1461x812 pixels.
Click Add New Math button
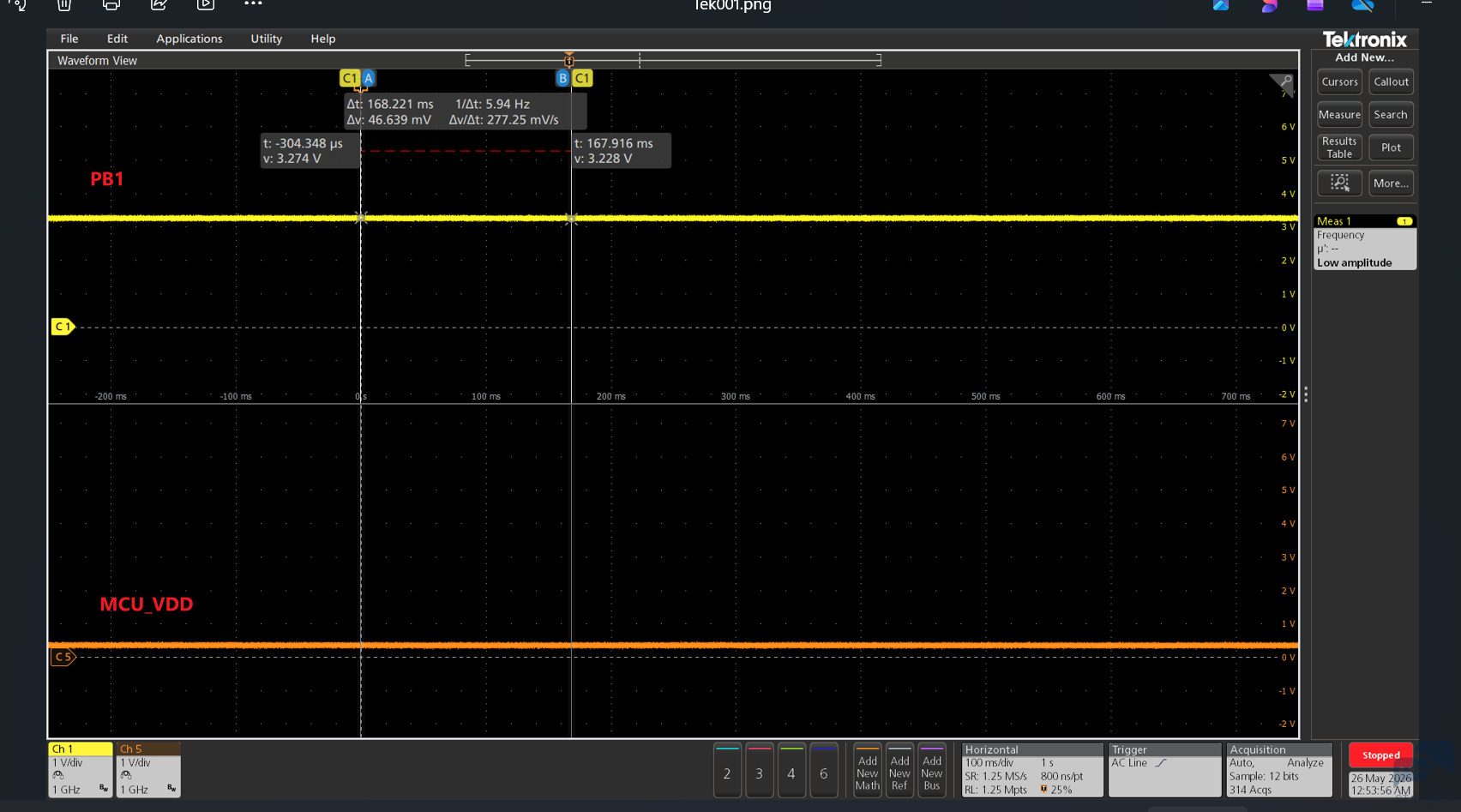(868, 771)
